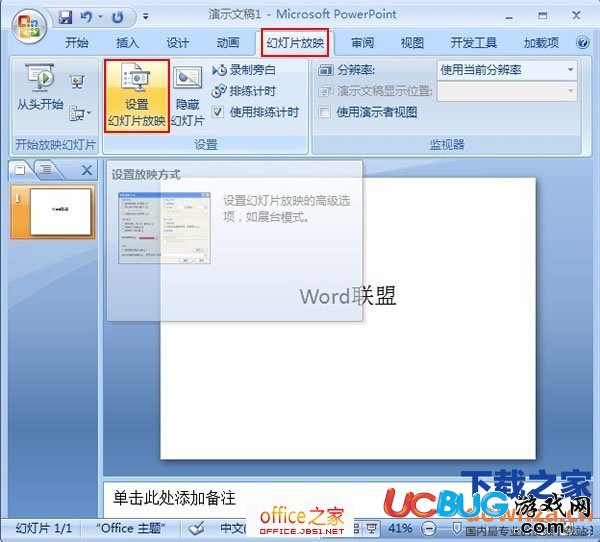
Task: Click 隐藏幻灯片 button
Action: click(188, 96)
